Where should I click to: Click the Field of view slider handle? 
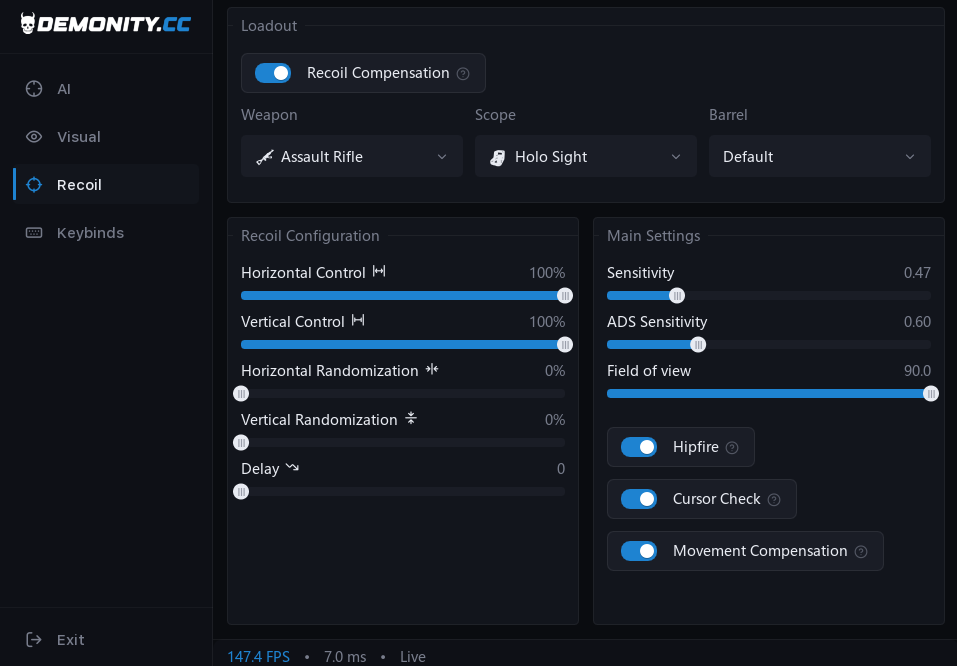[x=931, y=394]
